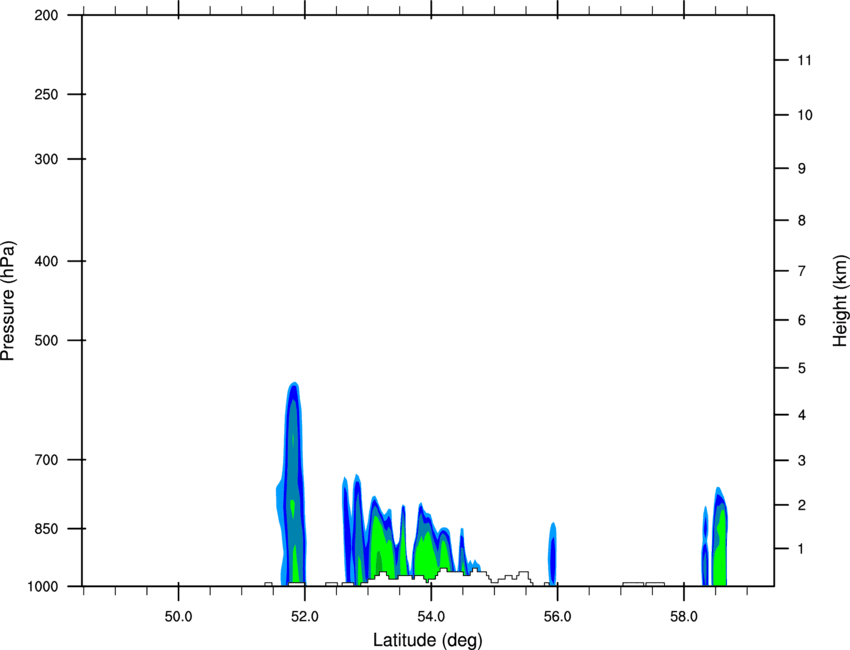Select the Height (km) axis title

point(841,300)
